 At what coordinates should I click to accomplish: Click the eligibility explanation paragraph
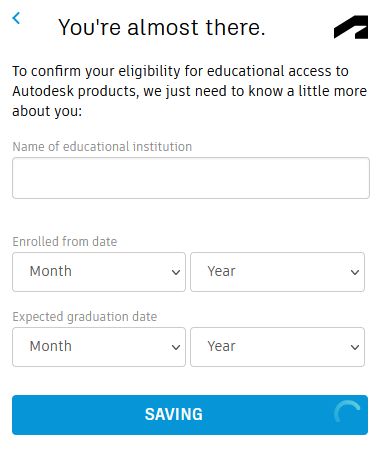click(x=189, y=91)
